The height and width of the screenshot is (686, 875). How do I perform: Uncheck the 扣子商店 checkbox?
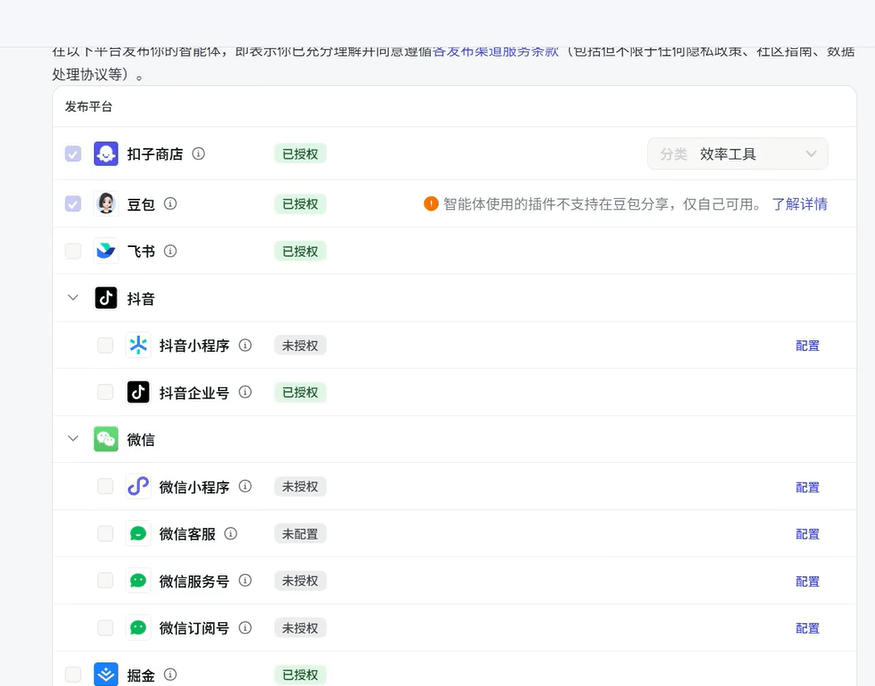point(73,154)
